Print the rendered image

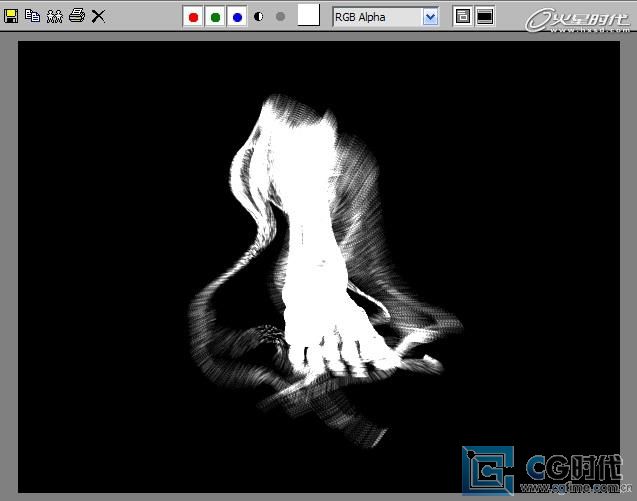(x=77, y=16)
